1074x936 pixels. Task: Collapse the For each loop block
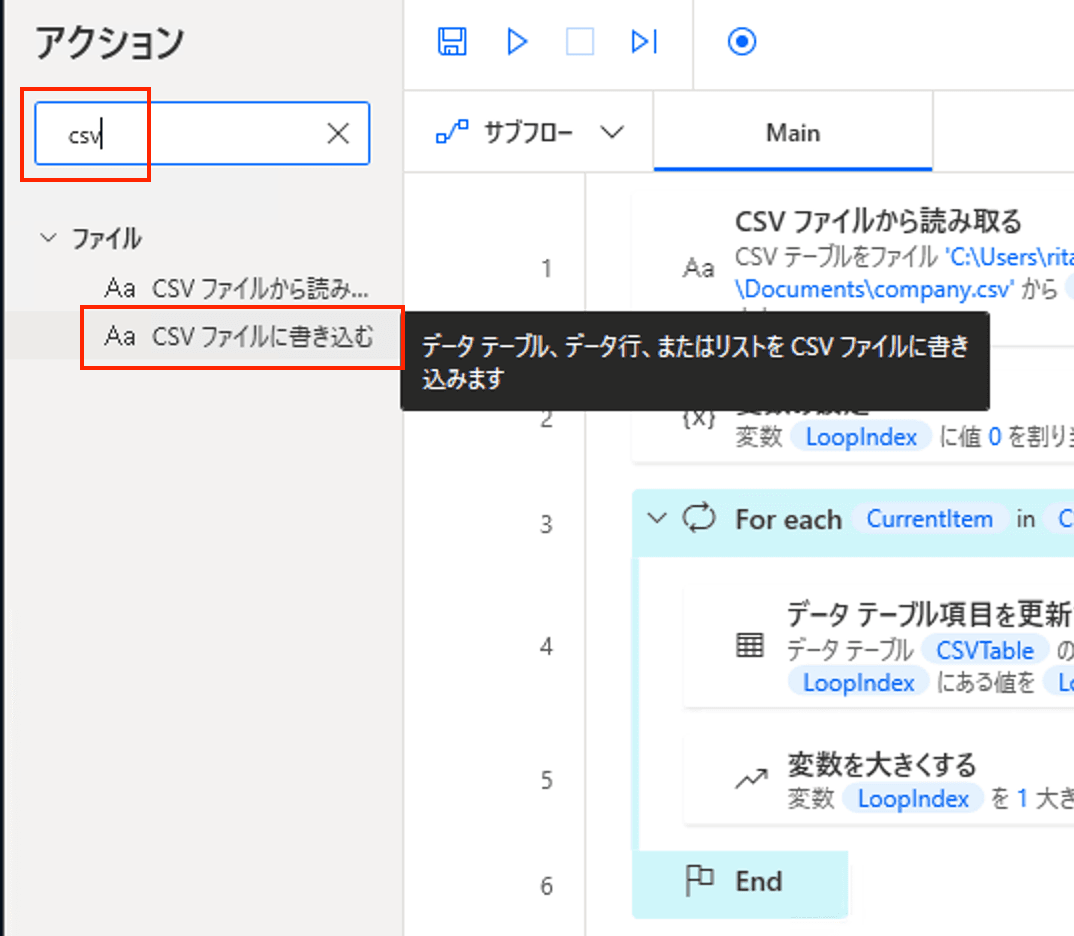pos(657,519)
